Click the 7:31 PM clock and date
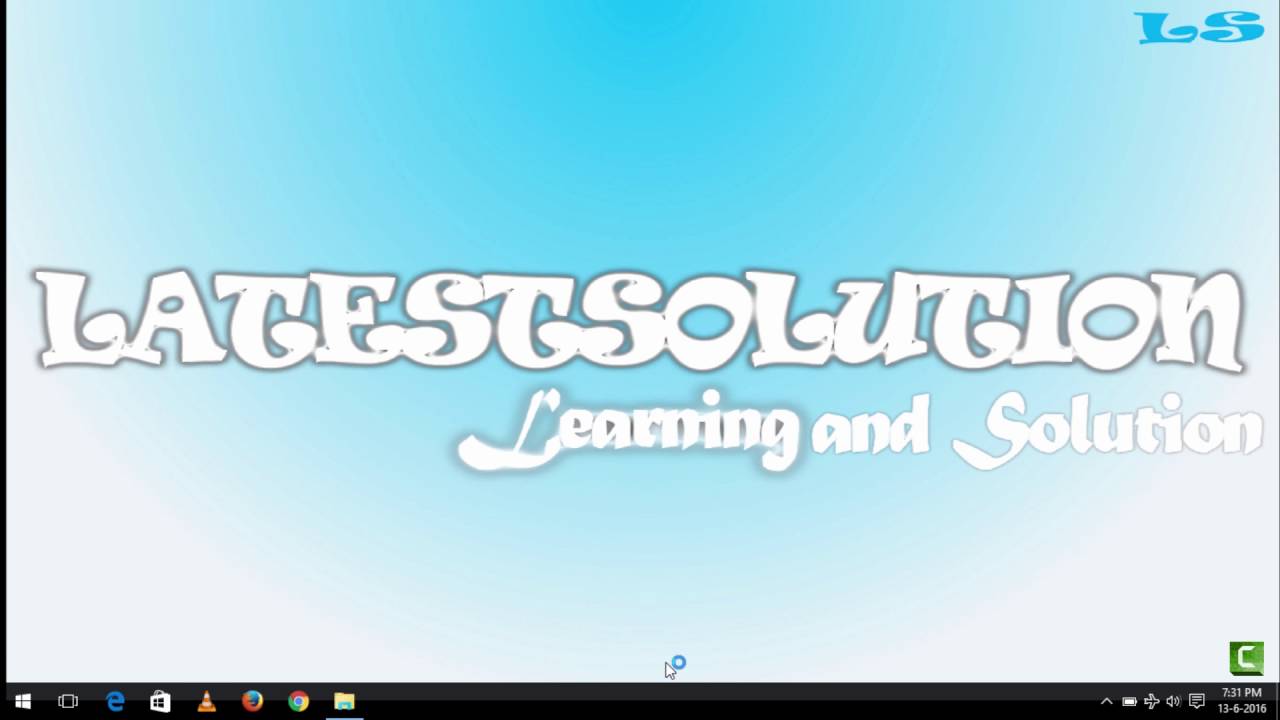 click(1241, 701)
